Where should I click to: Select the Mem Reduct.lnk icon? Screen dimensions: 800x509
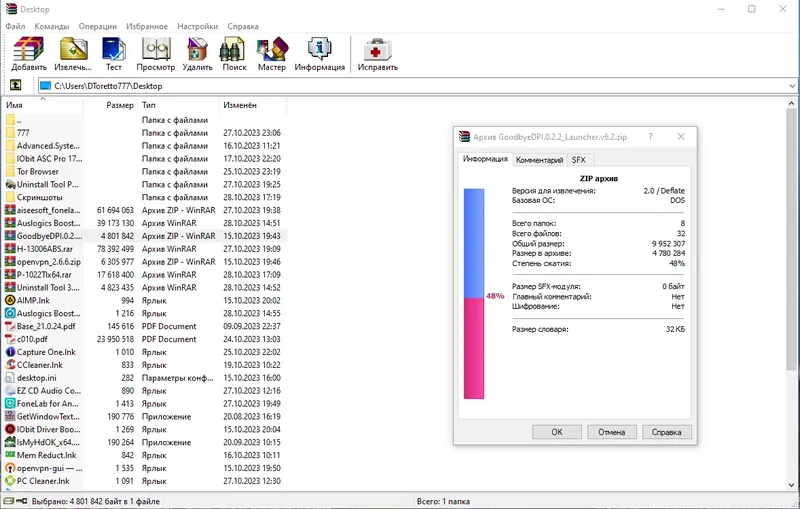(x=10, y=455)
